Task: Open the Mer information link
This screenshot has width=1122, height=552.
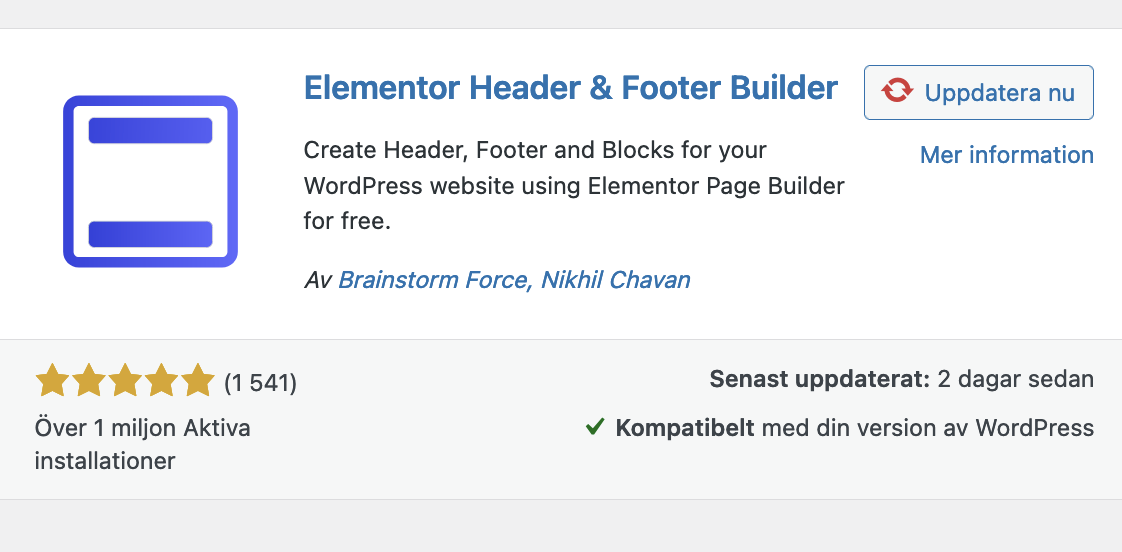Action: tap(1006, 155)
